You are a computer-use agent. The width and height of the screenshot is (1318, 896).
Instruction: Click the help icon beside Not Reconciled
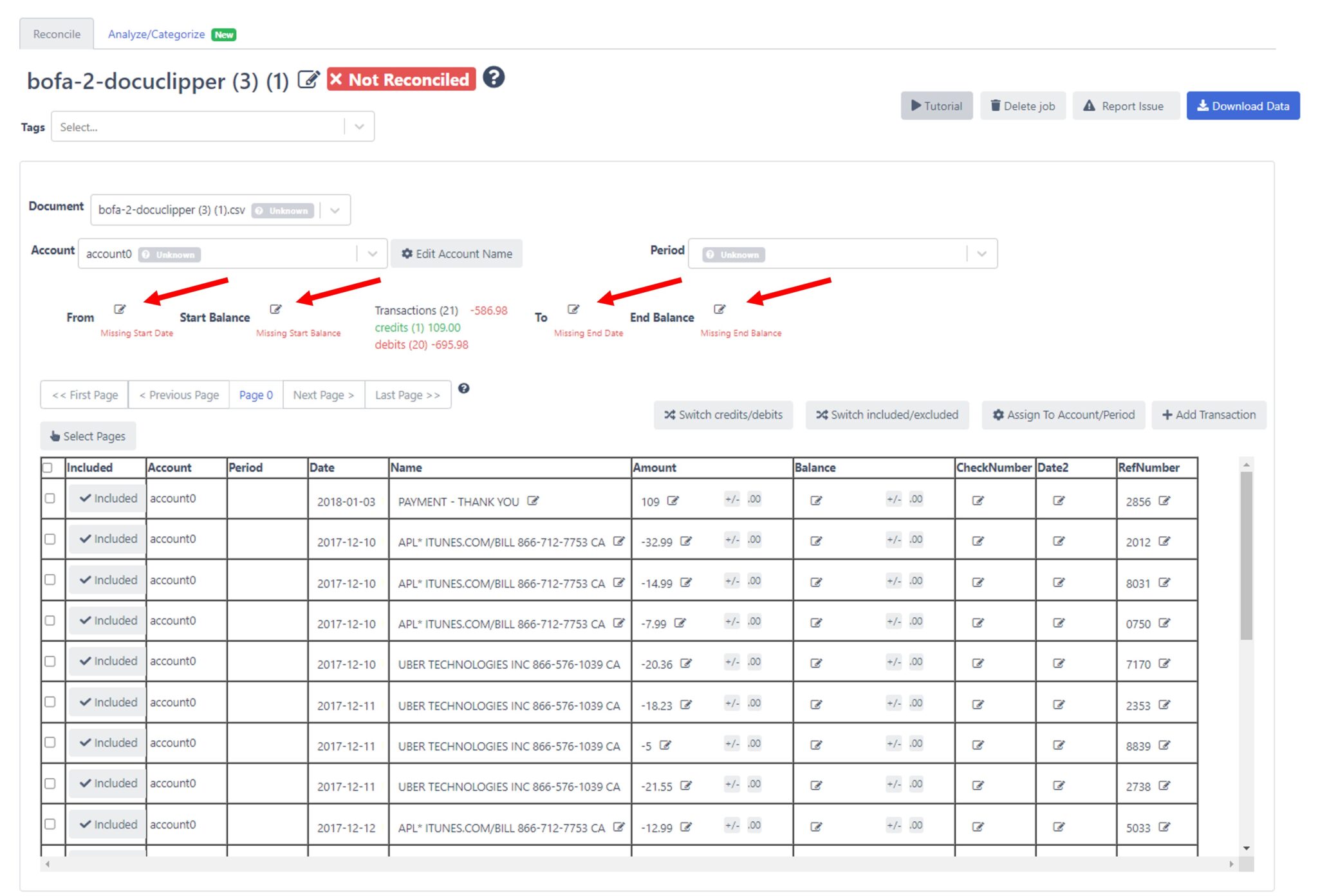click(493, 79)
